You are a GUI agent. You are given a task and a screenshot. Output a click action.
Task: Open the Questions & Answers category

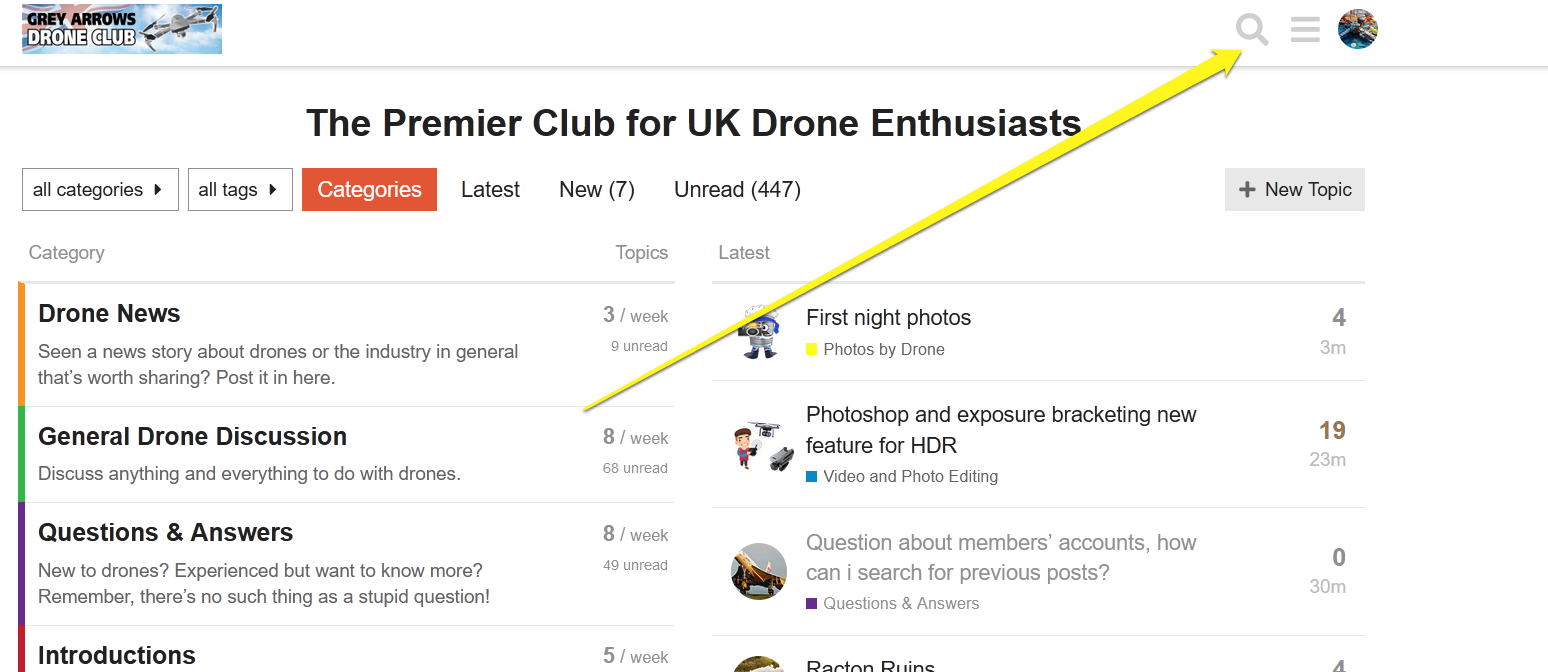165,533
